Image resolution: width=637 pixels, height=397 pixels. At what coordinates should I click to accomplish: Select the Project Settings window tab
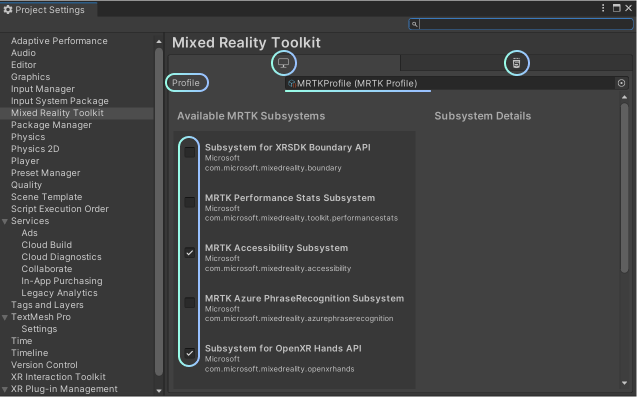[49, 10]
